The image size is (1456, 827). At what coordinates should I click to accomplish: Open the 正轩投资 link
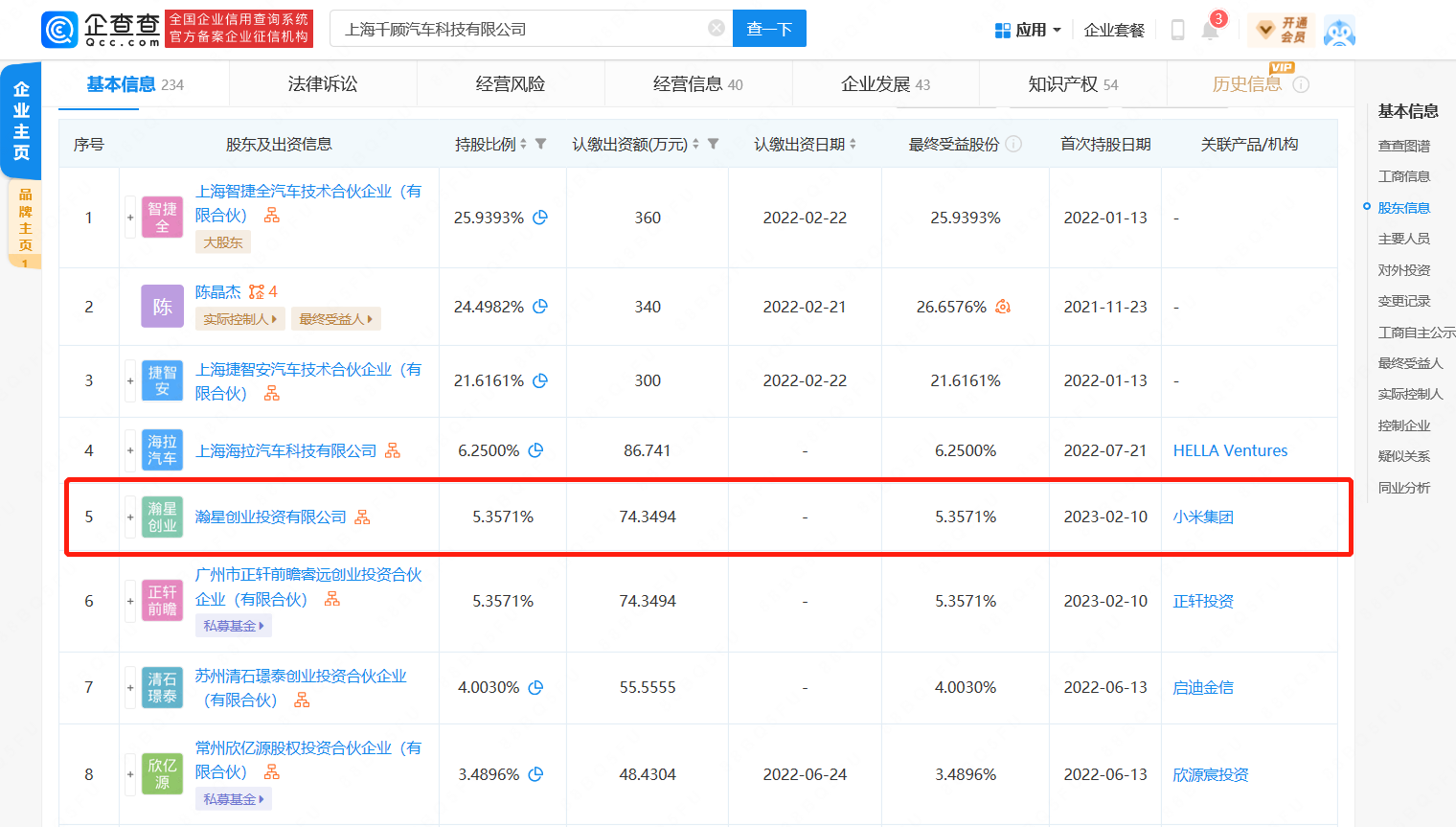pyautogui.click(x=1203, y=601)
